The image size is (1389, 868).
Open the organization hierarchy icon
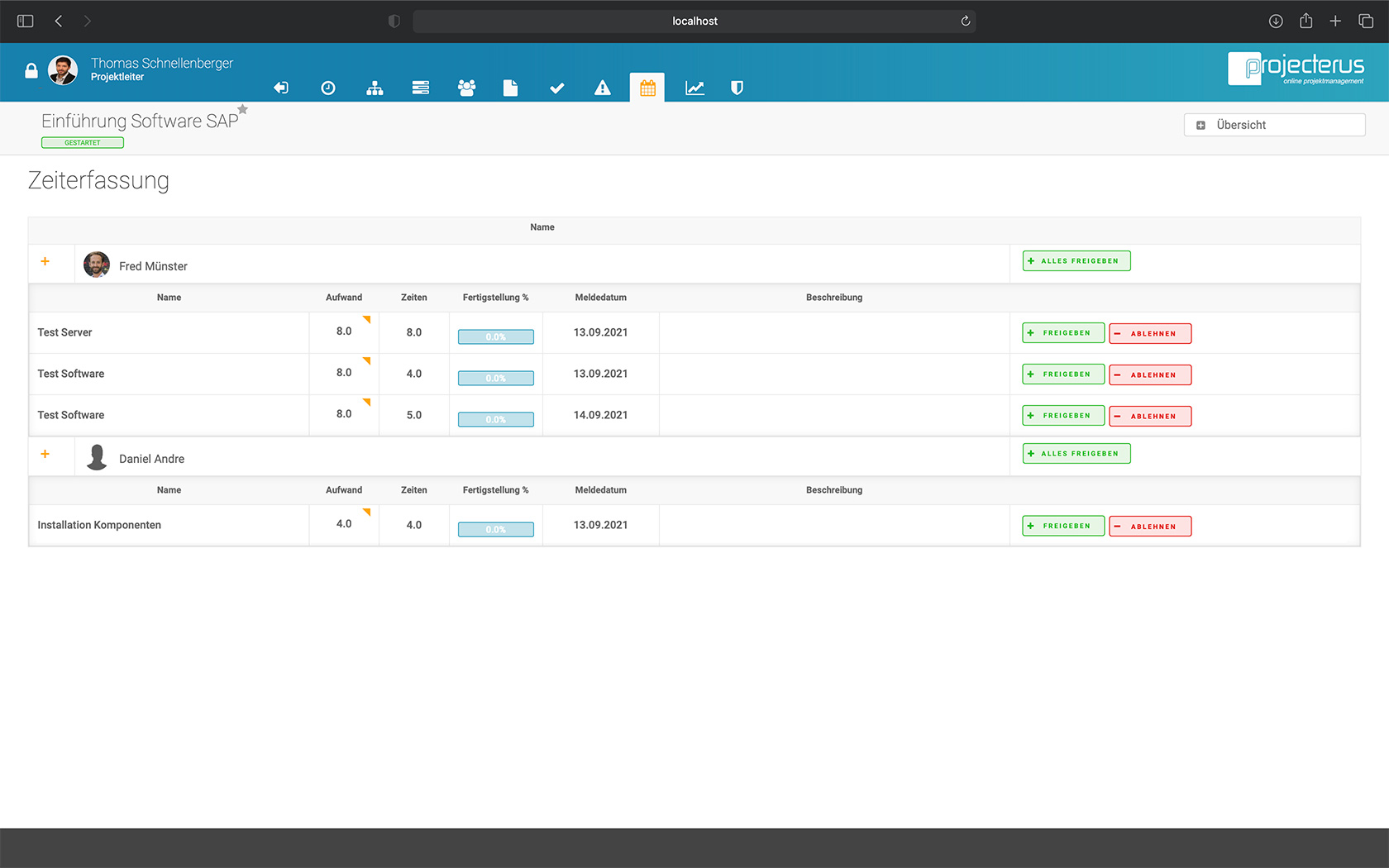coord(375,88)
